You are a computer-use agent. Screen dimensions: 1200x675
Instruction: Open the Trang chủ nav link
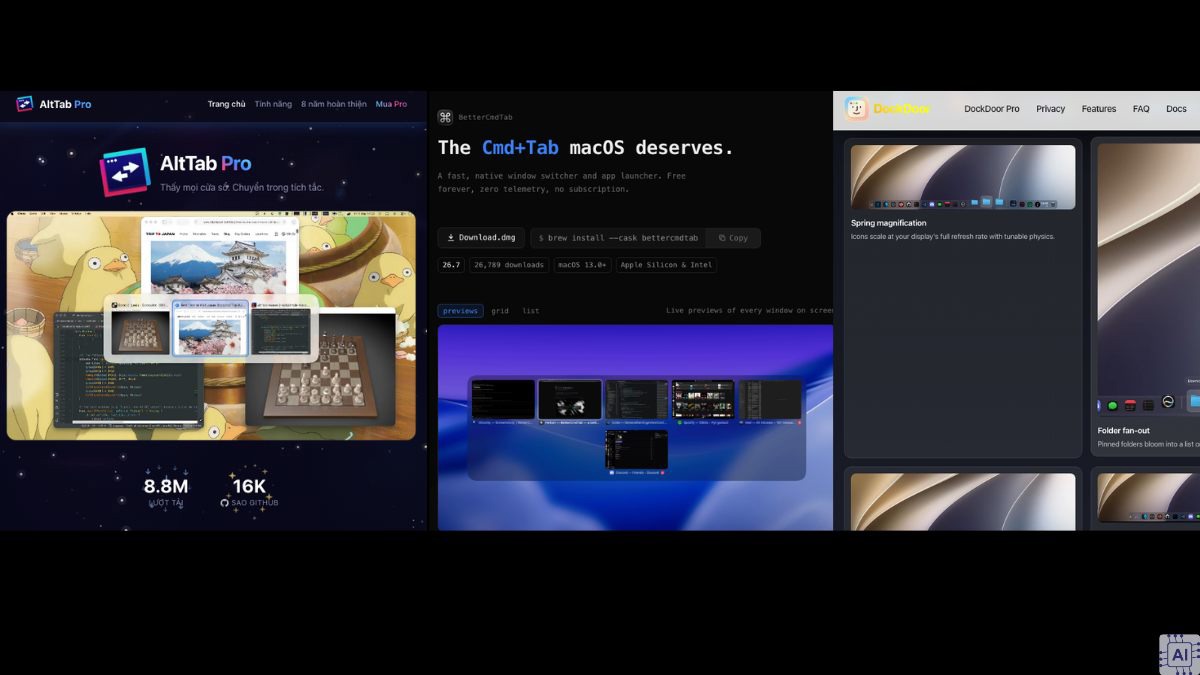[226, 104]
